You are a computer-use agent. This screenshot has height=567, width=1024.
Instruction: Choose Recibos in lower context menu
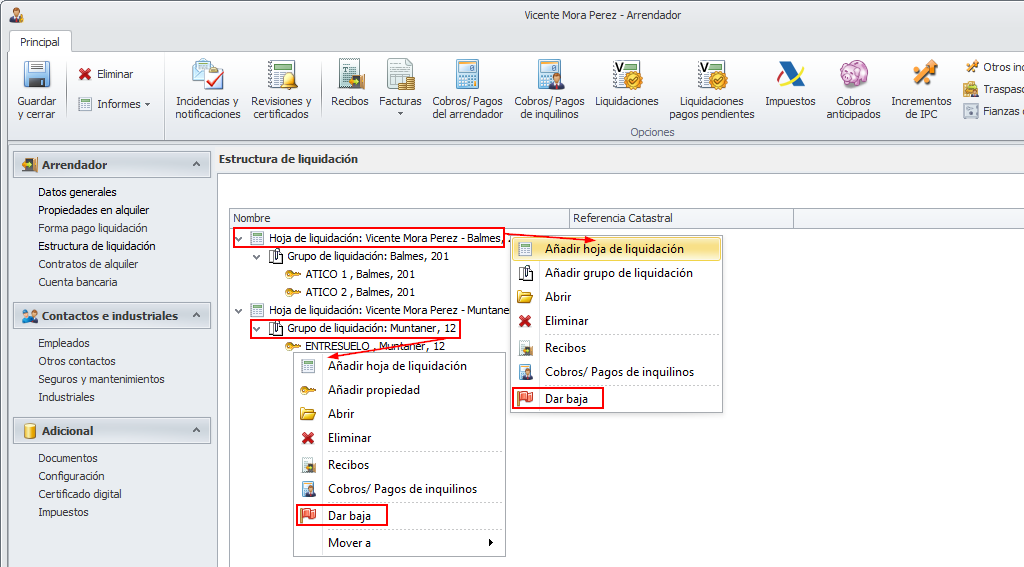click(400, 464)
